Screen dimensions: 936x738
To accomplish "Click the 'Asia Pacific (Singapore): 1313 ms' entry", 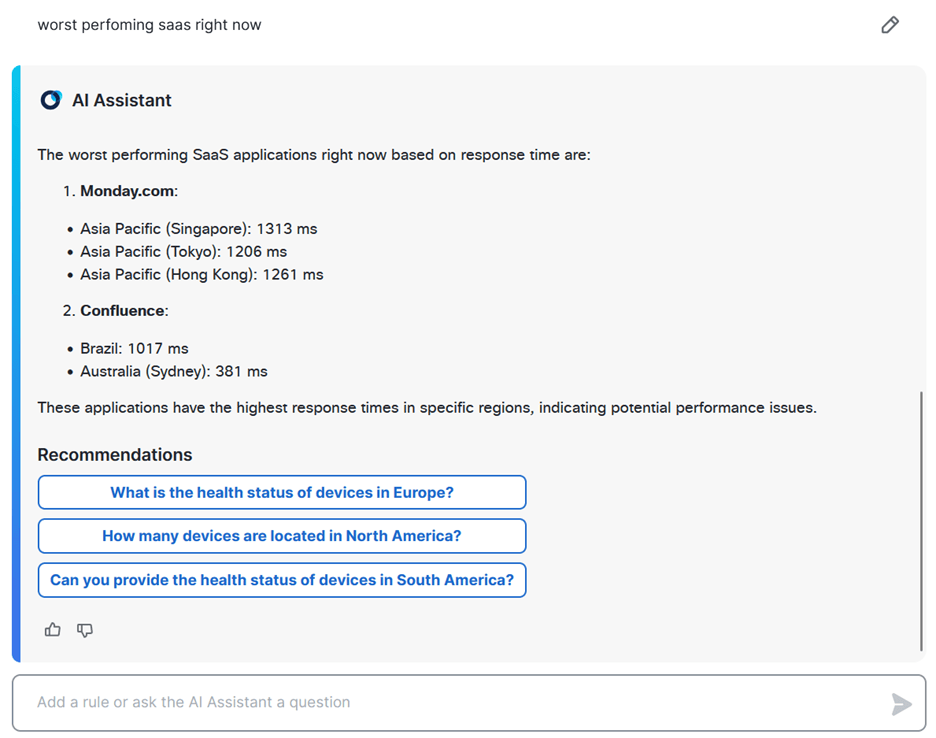I will point(198,228).
